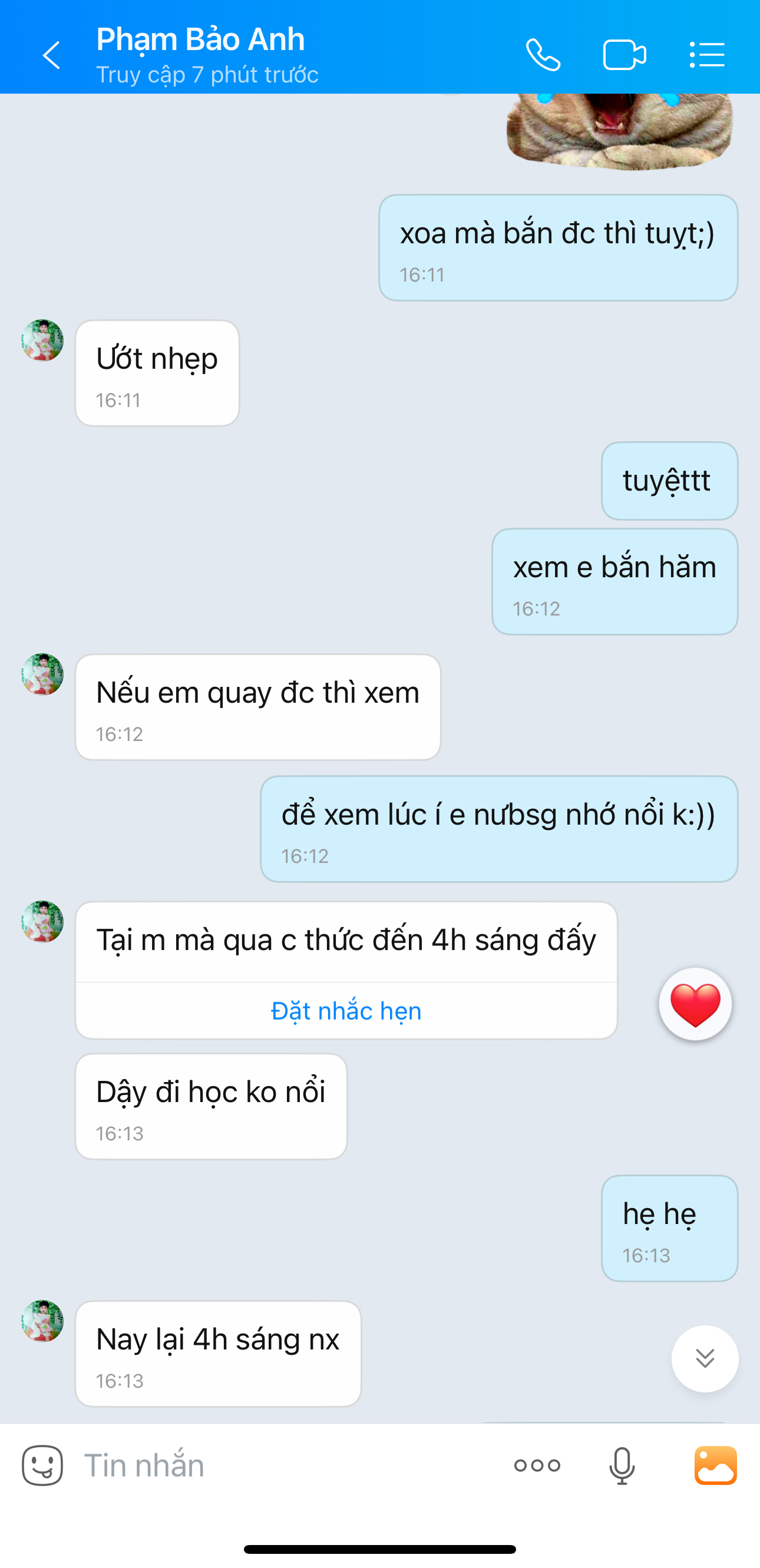This screenshot has width=760, height=1568.
Task: Start a video call from the header
Action: click(x=624, y=55)
